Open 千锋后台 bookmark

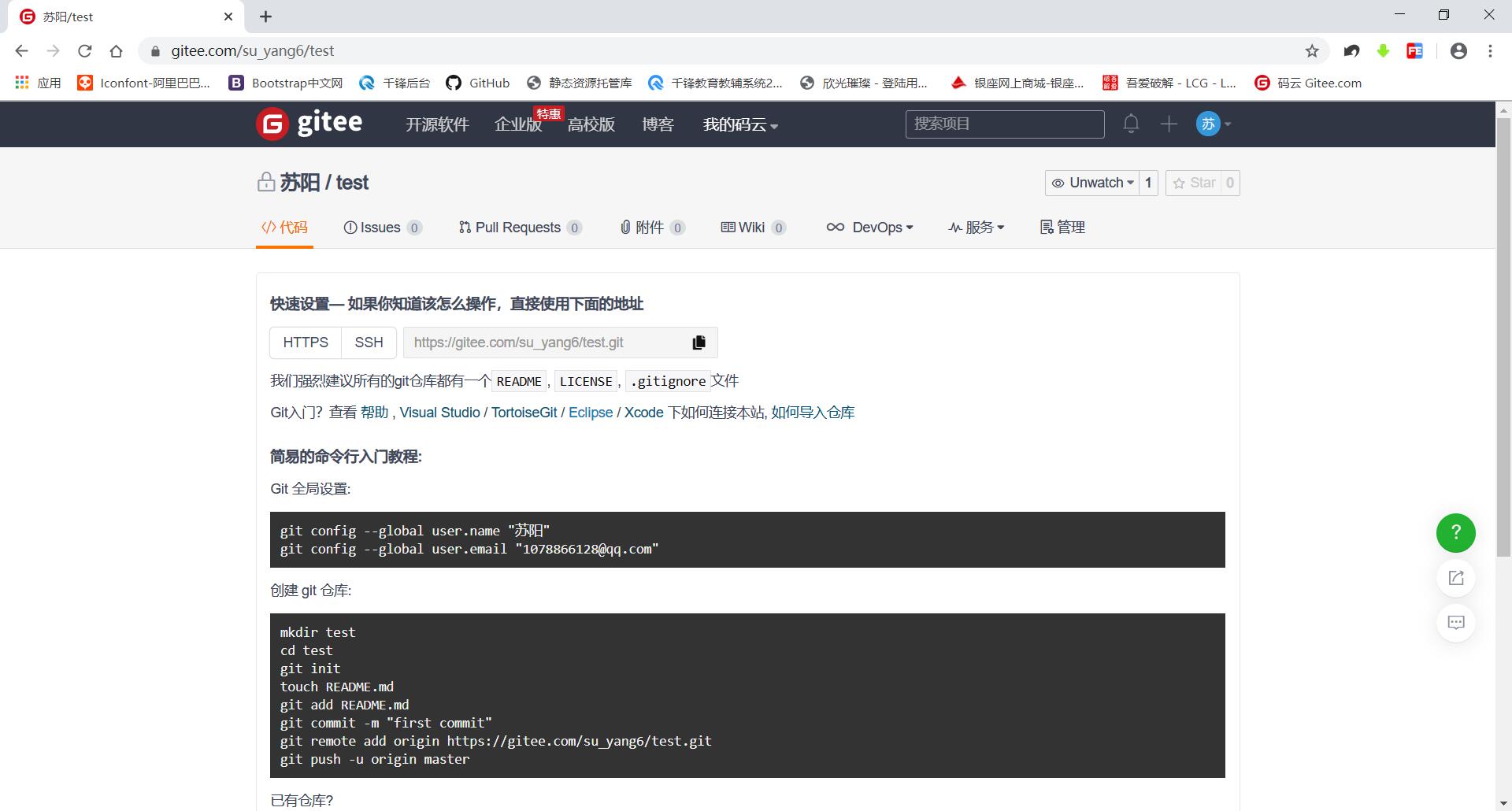pyautogui.click(x=394, y=83)
